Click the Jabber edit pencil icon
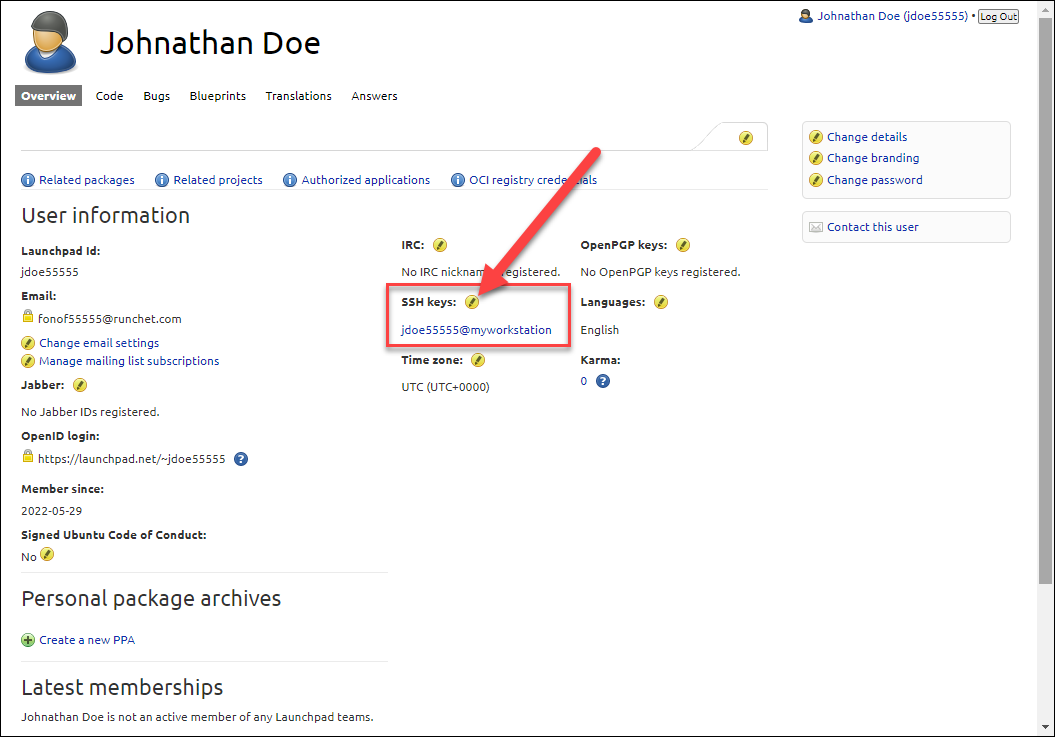 pos(80,385)
